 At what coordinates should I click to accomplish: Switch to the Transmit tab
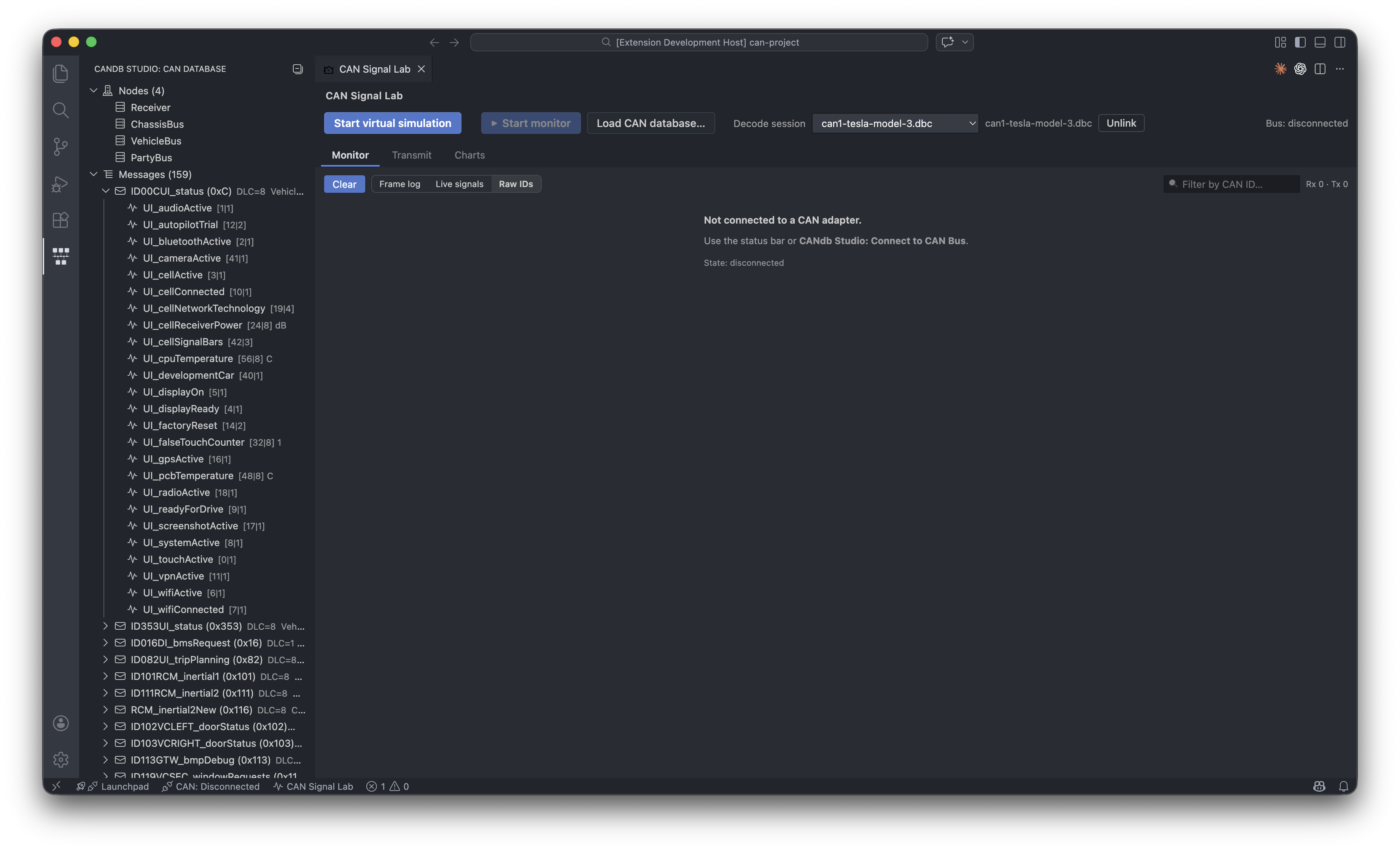(x=411, y=155)
